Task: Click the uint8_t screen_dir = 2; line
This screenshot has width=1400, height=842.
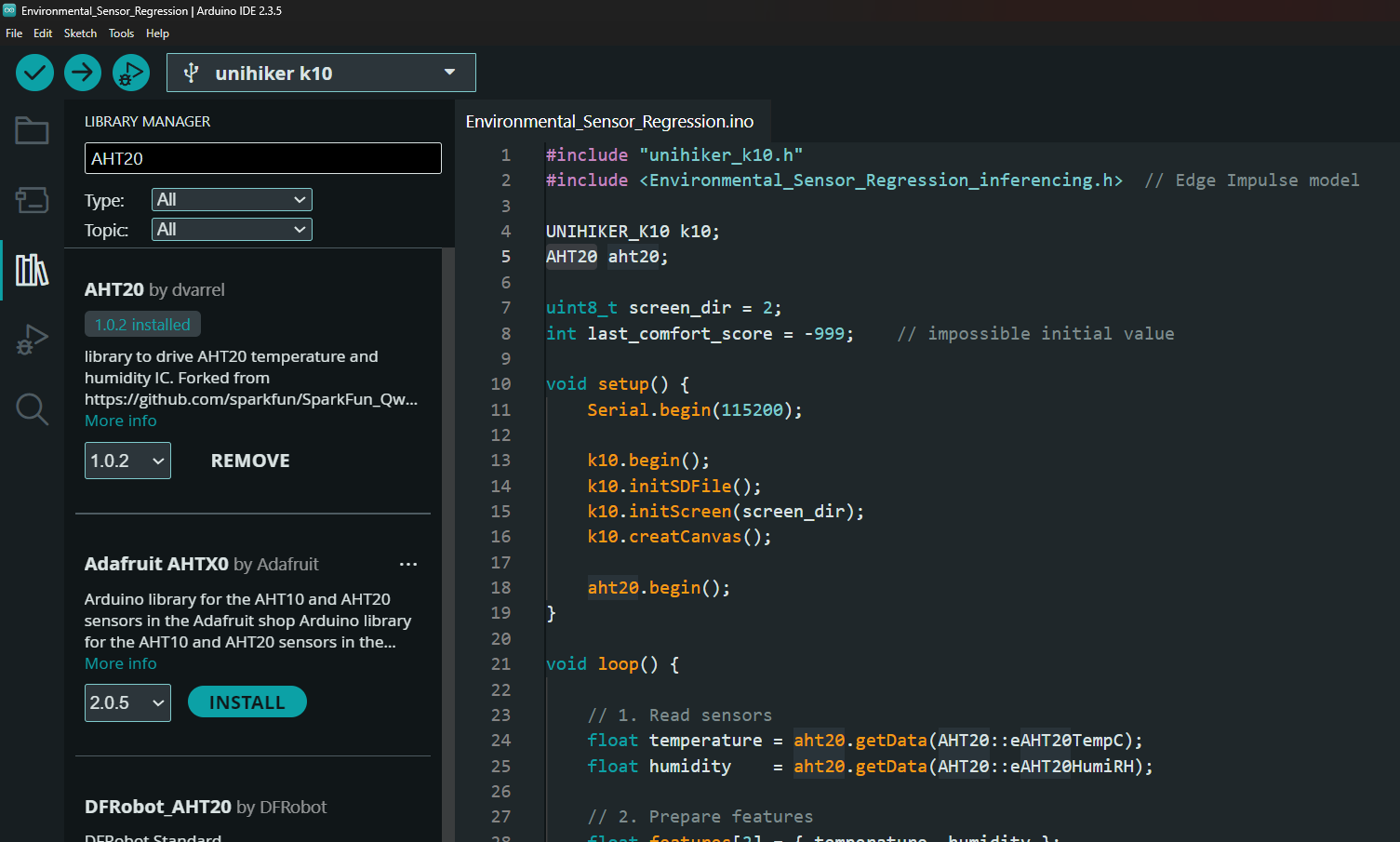Action: 663,308
